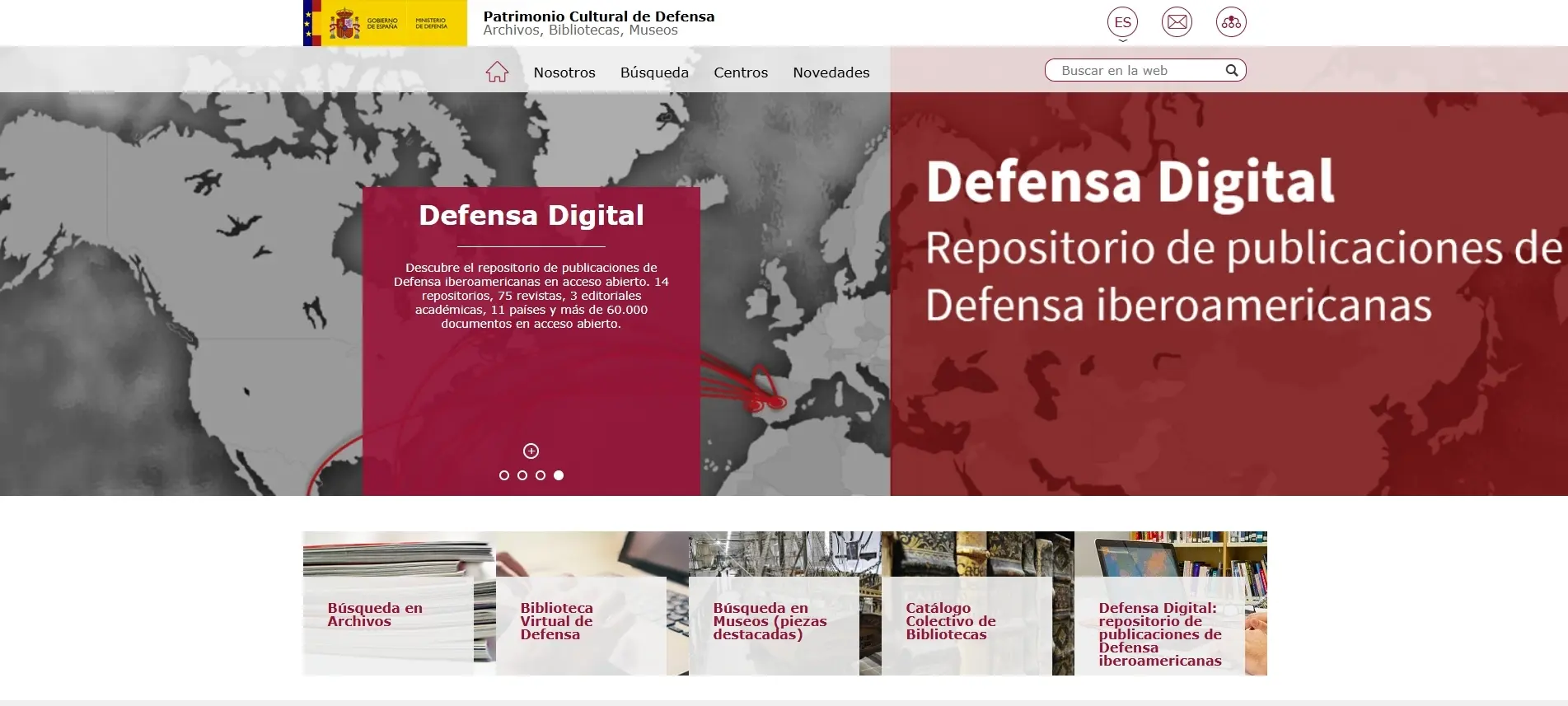Select the second carousel slide dot

tap(522, 475)
